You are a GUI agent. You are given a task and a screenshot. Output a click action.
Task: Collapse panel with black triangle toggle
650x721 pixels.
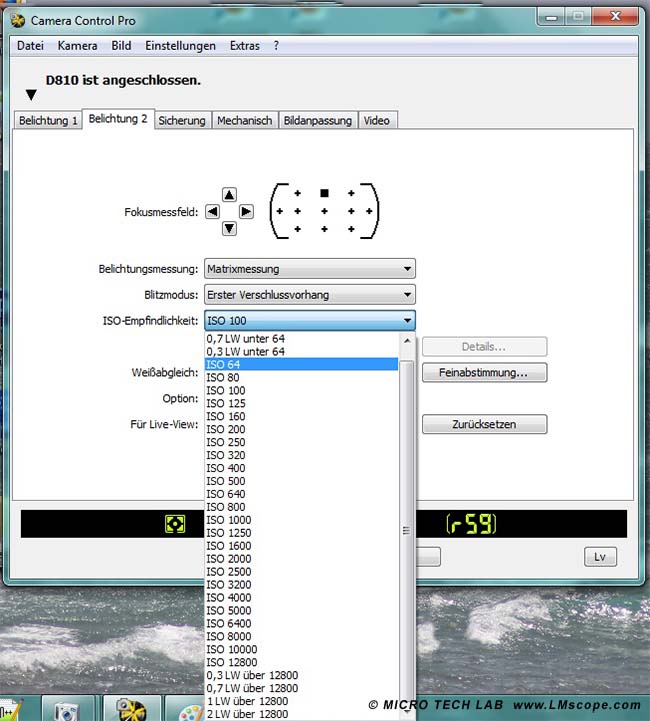pos(31,95)
